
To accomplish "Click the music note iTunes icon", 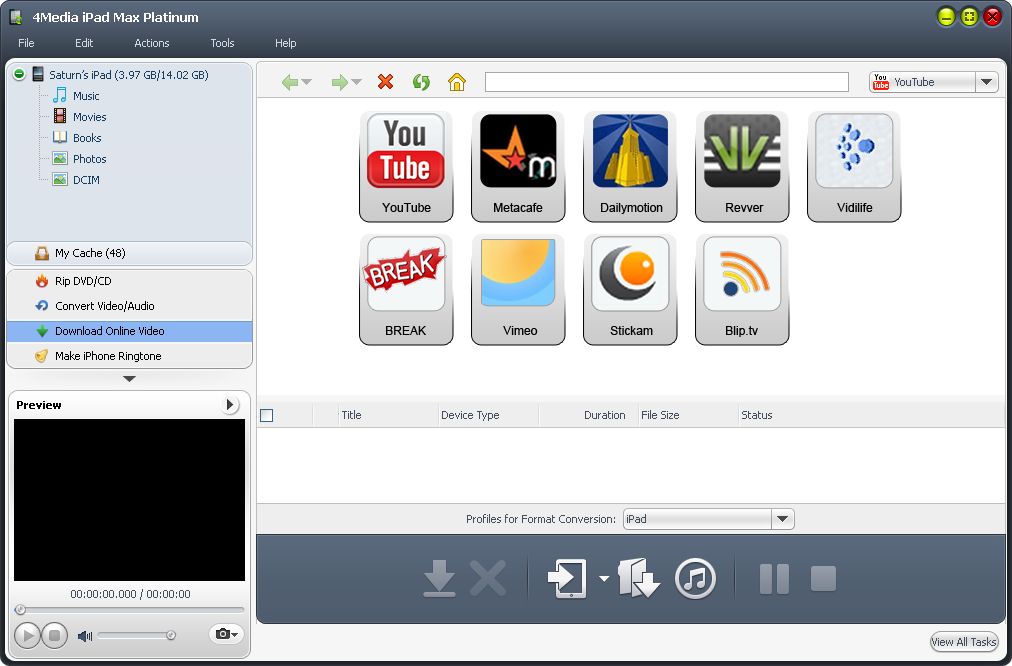I will [x=695, y=578].
